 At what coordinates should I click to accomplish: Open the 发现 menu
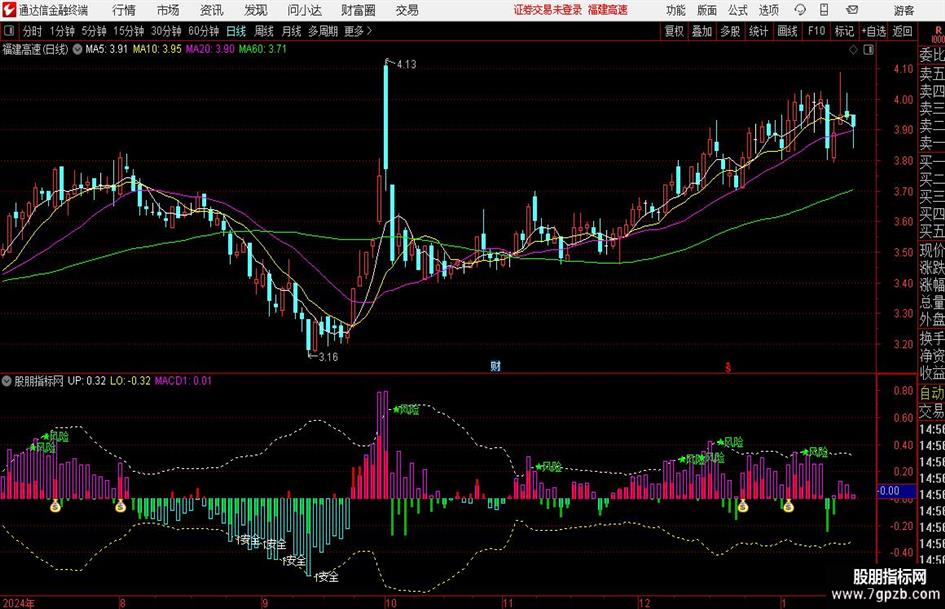(255, 10)
